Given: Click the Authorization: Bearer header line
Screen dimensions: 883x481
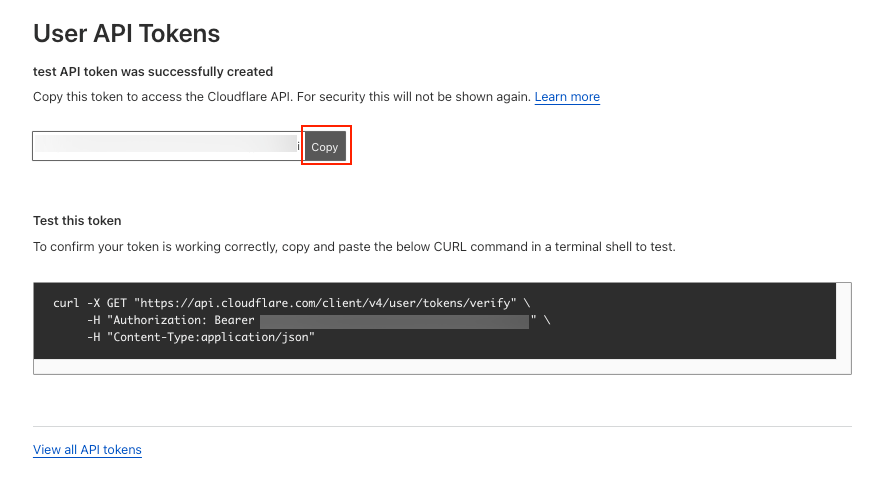Looking at the screenshot, I should [x=172, y=320].
